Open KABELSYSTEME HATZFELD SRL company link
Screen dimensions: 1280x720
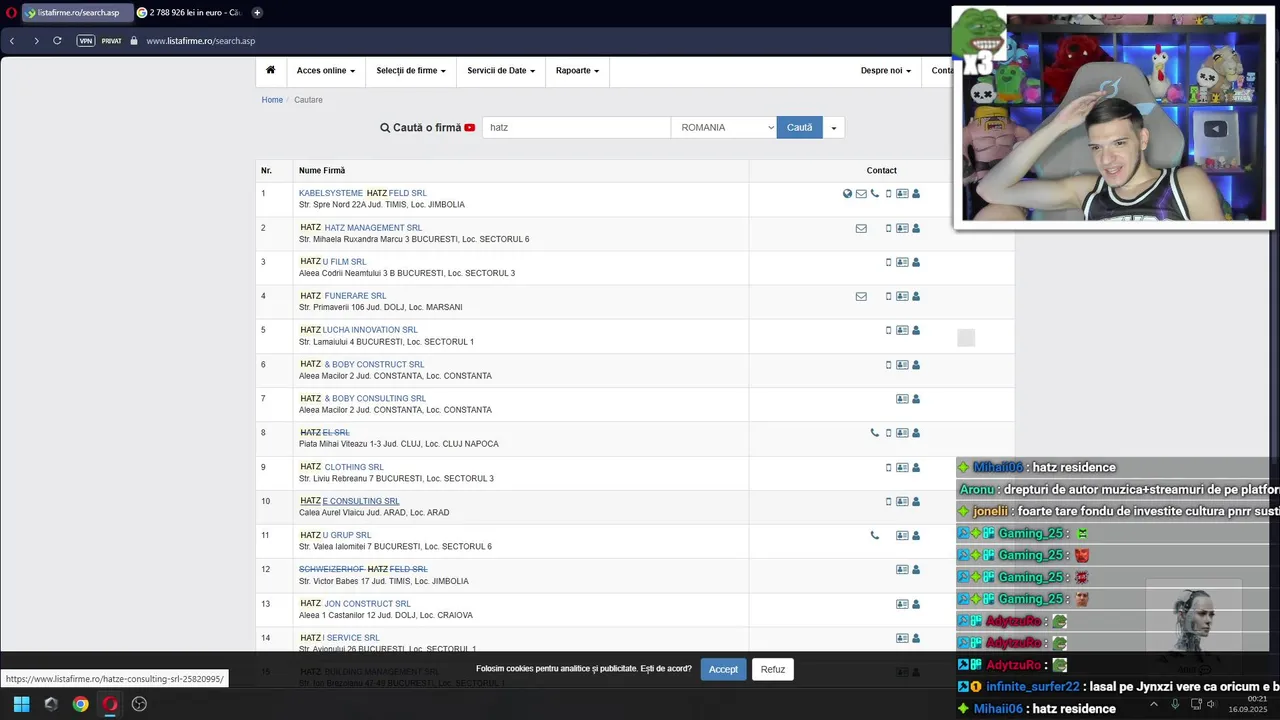tap(363, 193)
